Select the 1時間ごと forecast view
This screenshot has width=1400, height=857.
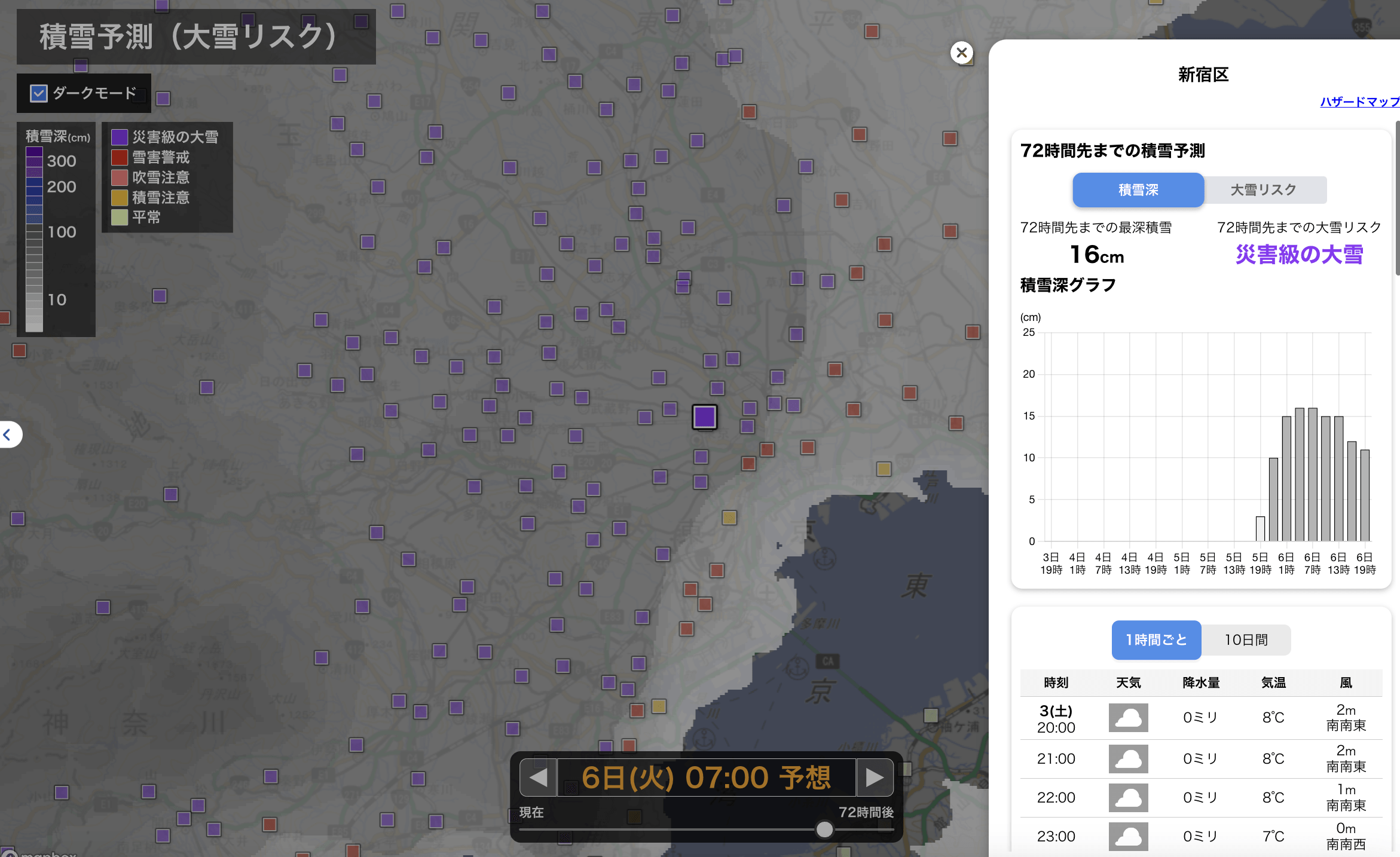pyautogui.click(x=1156, y=640)
